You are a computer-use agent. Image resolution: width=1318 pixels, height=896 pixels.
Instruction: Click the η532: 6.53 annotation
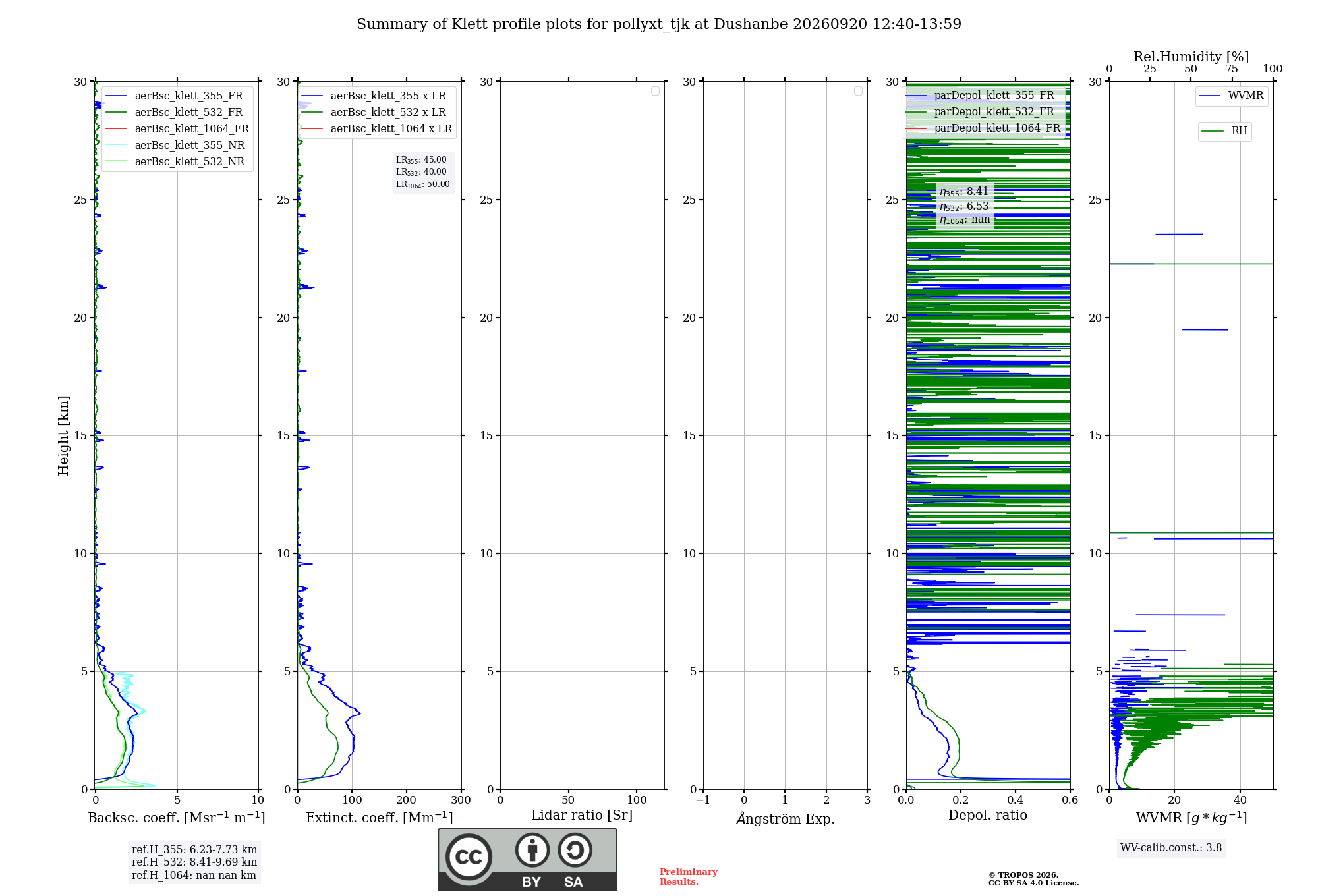pyautogui.click(x=964, y=206)
